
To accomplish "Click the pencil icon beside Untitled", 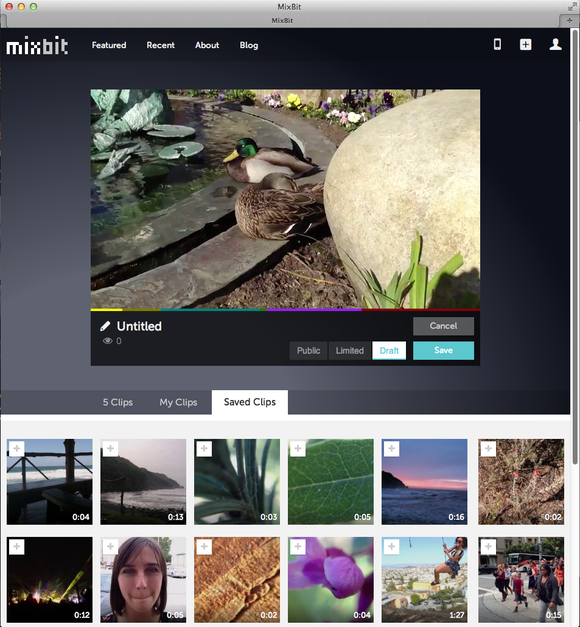I will pos(105,326).
